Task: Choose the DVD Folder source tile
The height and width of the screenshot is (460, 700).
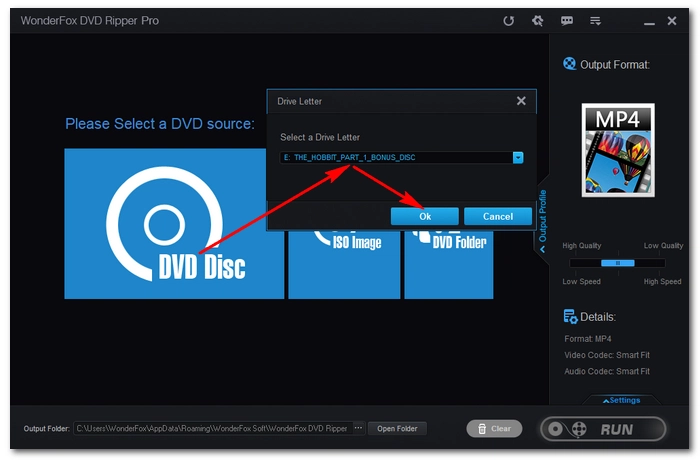Action: coord(449,263)
